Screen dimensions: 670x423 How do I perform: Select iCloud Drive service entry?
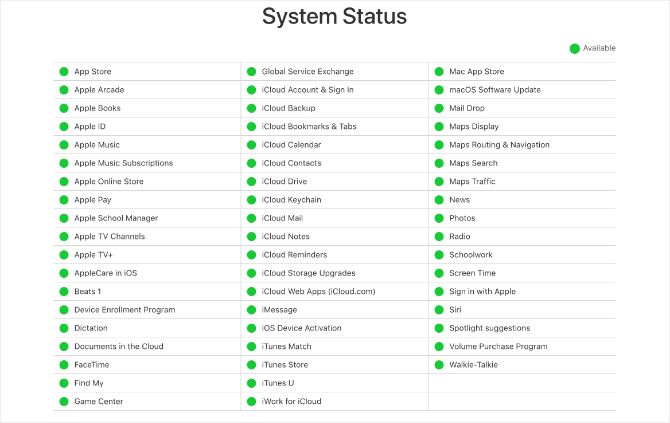pos(284,182)
